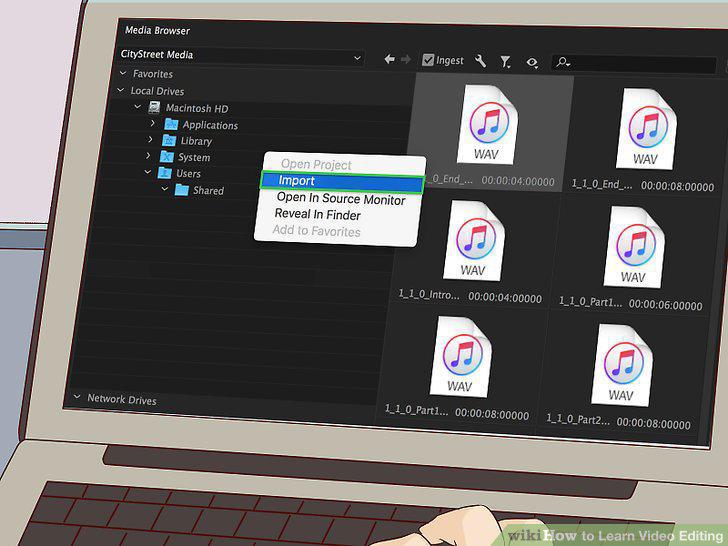Select the WAV clip lasting 00:00:04:00000 in top row
Image resolution: width=728 pixels, height=546 pixels.
[x=488, y=124]
